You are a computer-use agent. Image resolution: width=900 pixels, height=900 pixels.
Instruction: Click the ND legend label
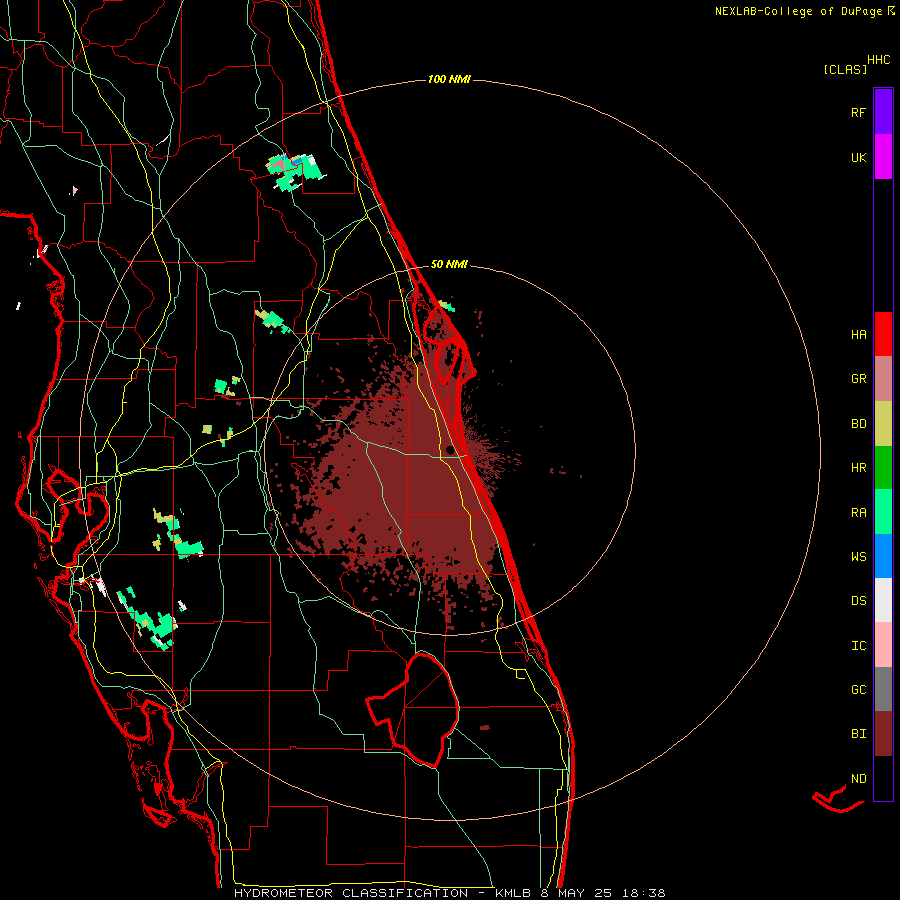coord(859,779)
